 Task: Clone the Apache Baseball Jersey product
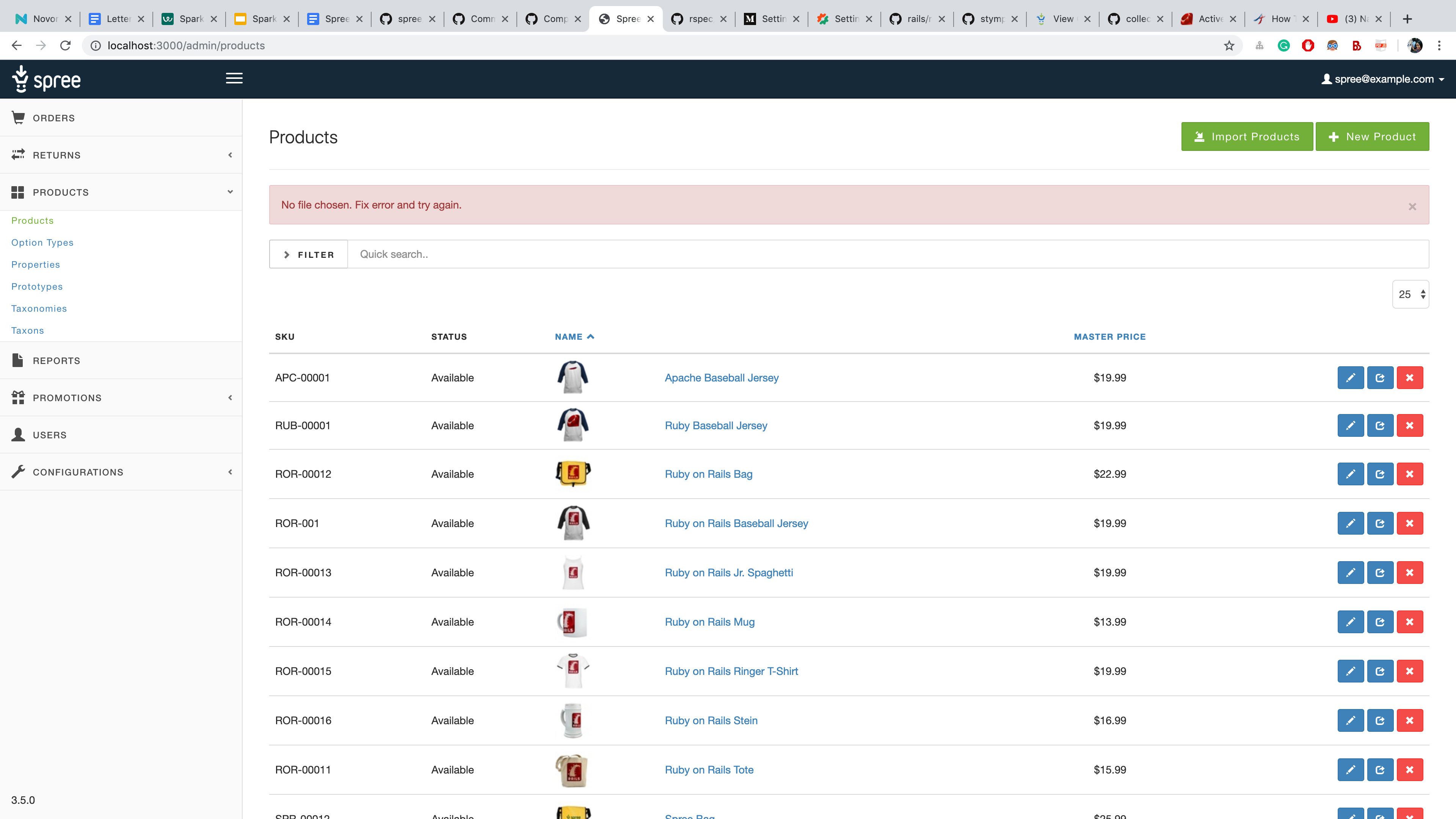pos(1380,378)
